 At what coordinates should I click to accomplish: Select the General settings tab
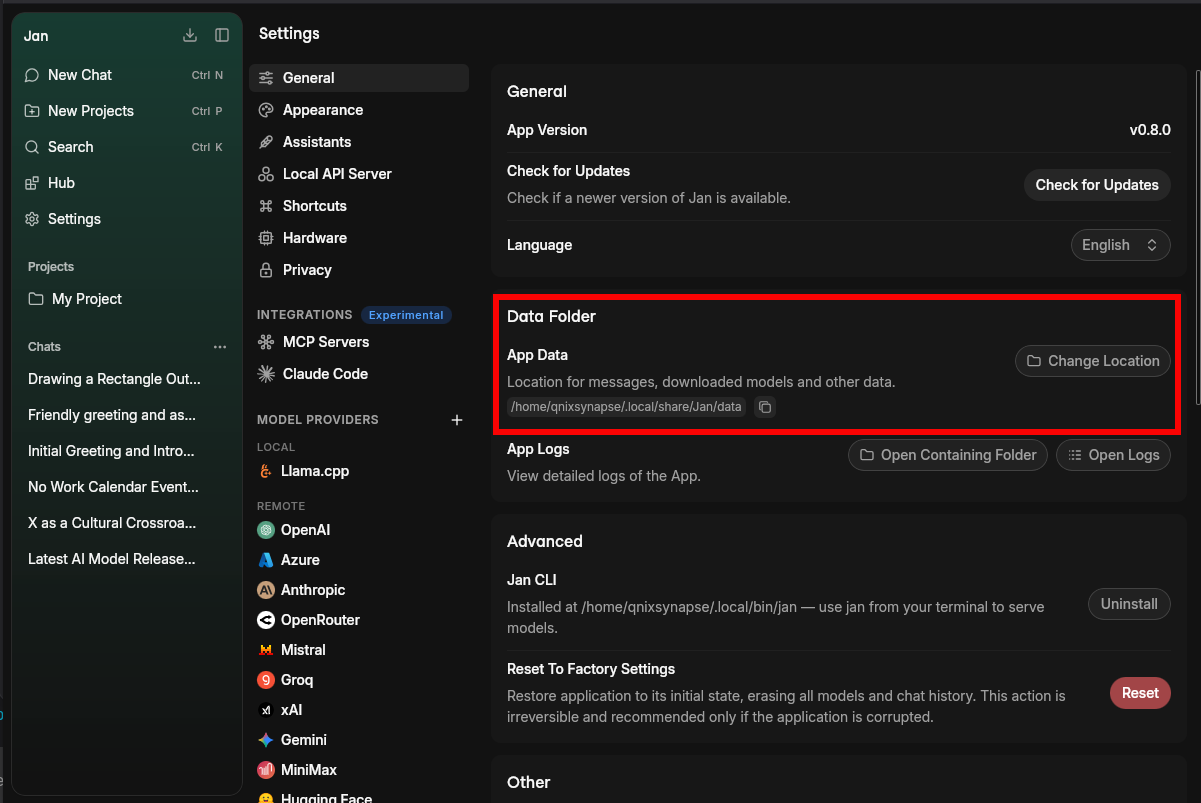point(359,78)
